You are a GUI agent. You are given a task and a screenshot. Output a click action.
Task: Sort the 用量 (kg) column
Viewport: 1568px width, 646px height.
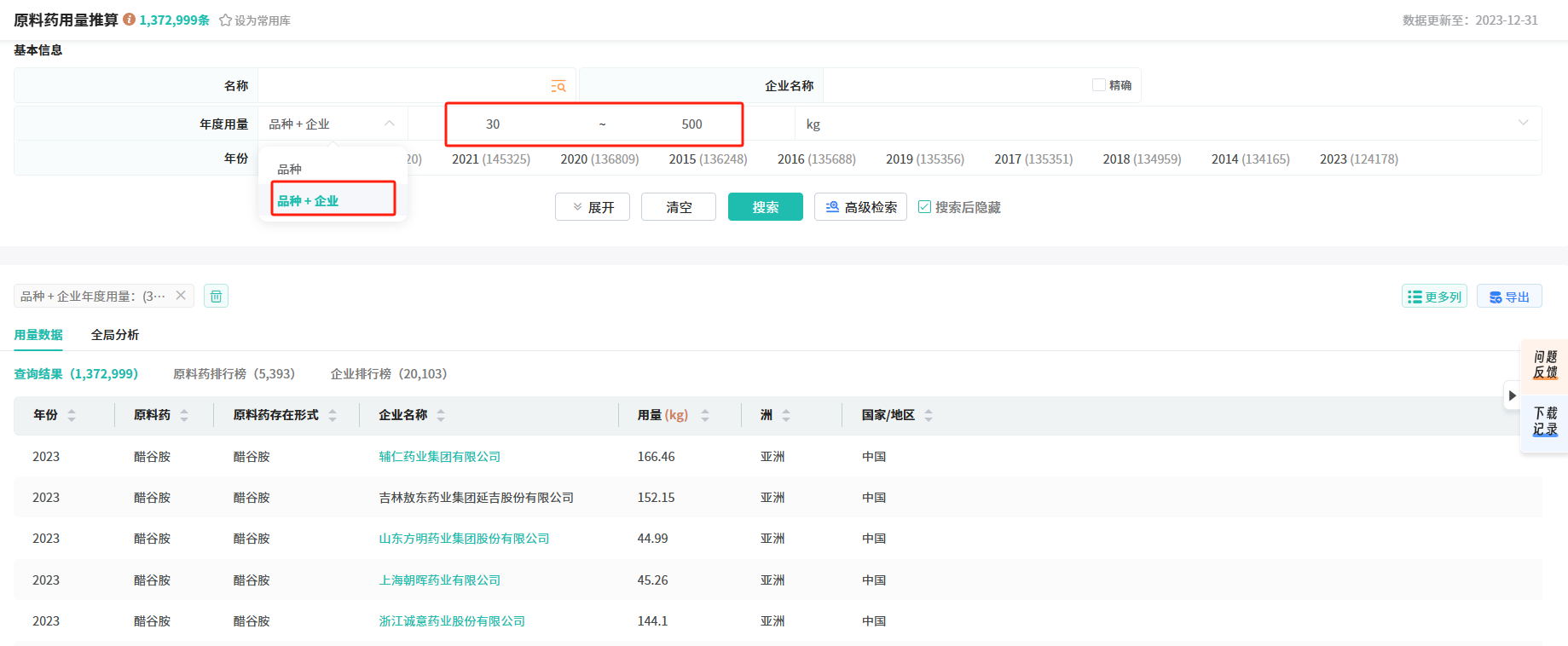(705, 415)
